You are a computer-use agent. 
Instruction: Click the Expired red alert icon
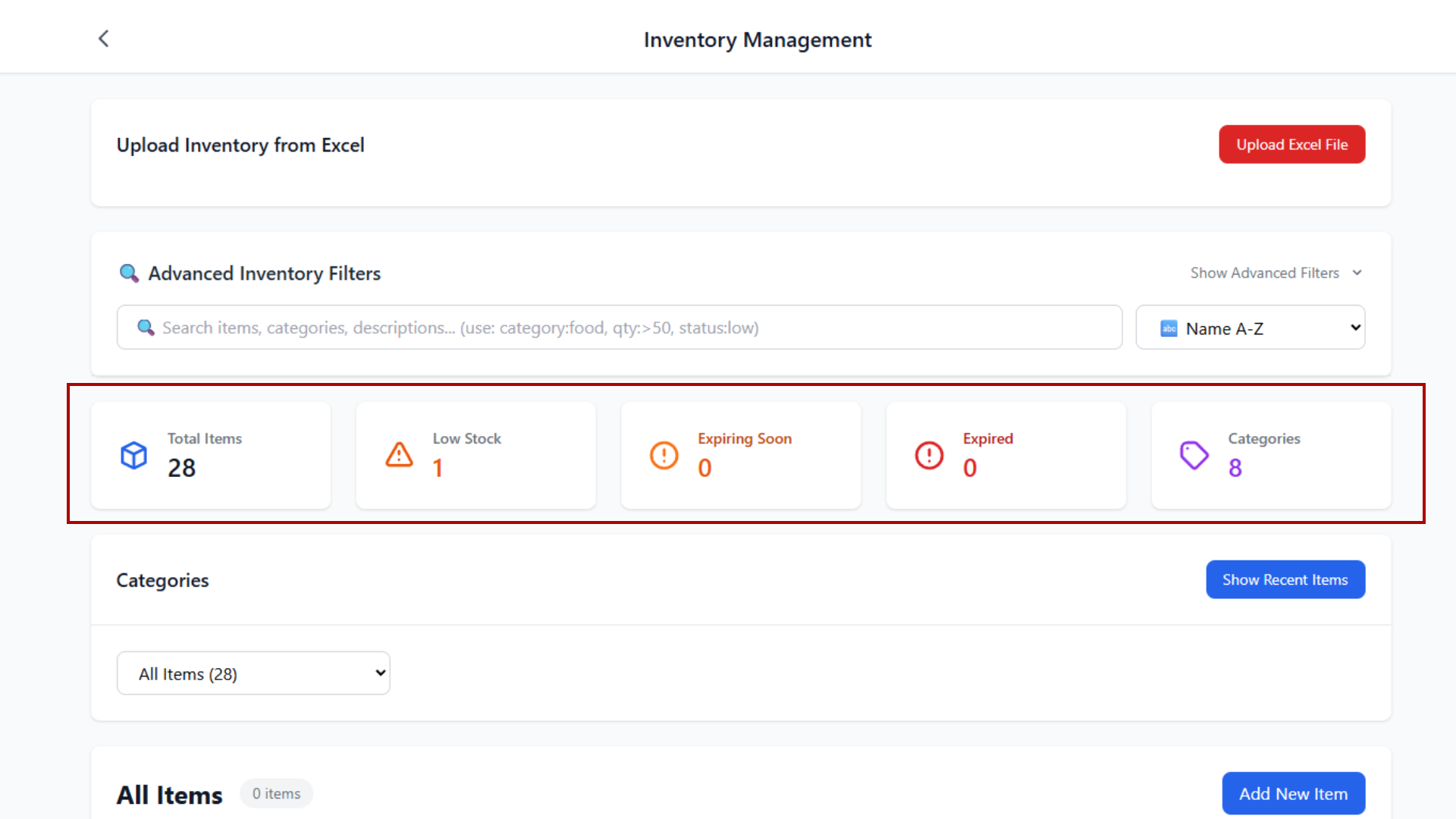(929, 455)
